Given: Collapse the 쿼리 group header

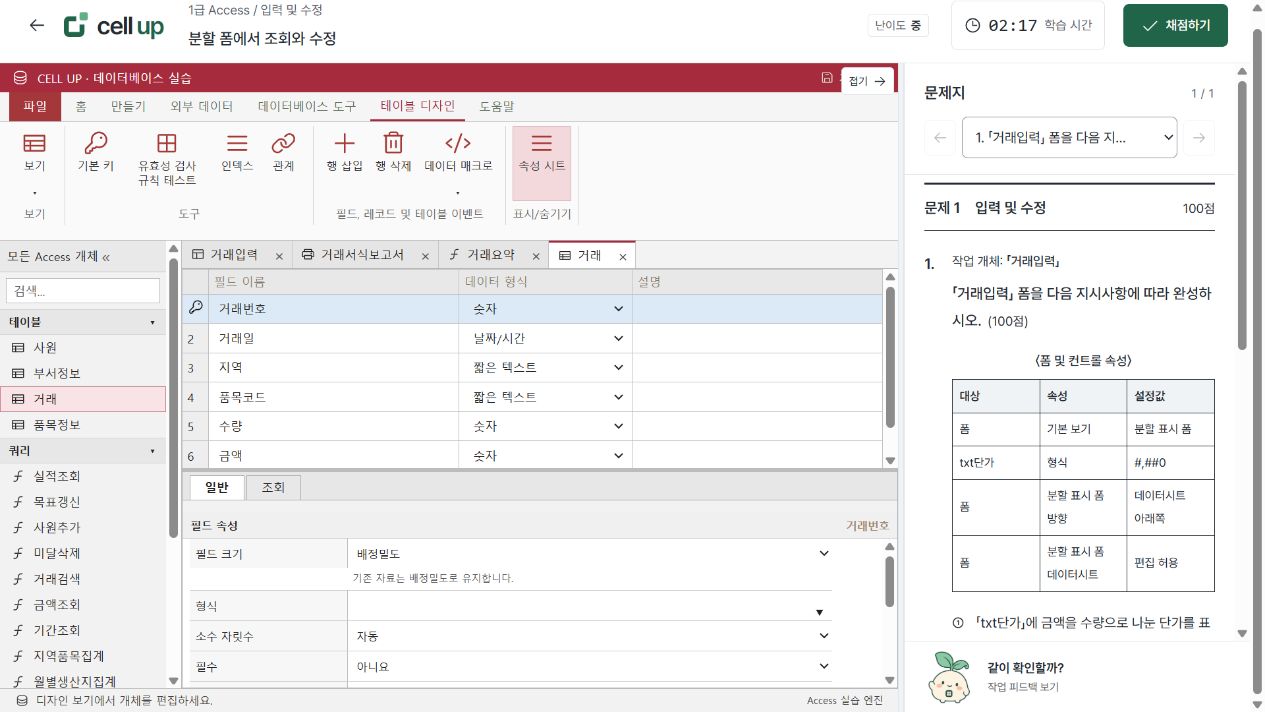Looking at the screenshot, I should (x=83, y=451).
